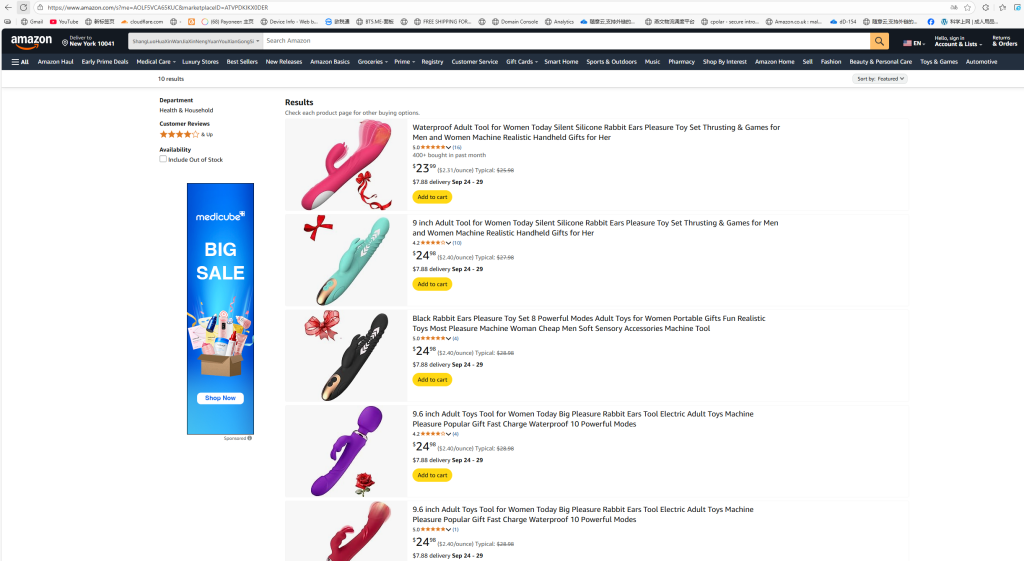This screenshot has width=1024, height=561.
Task: Enable Include Out of Stock checkbox
Action: (x=163, y=159)
